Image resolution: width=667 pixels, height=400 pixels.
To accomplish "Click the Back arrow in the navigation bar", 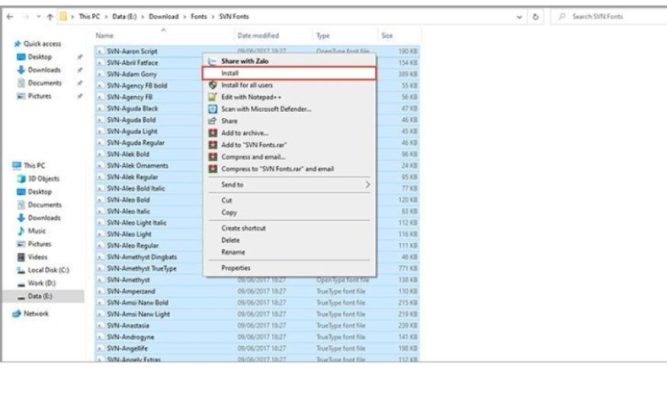I will click(8, 18).
